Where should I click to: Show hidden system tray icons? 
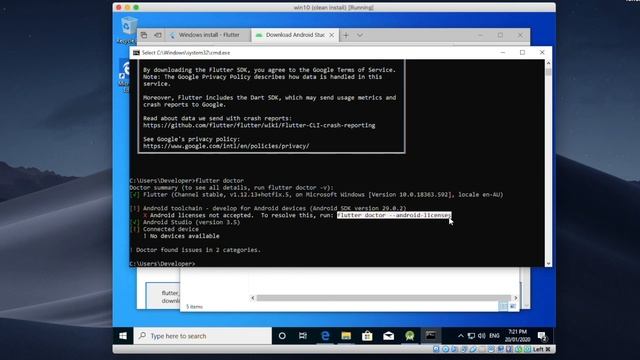(x=460, y=336)
